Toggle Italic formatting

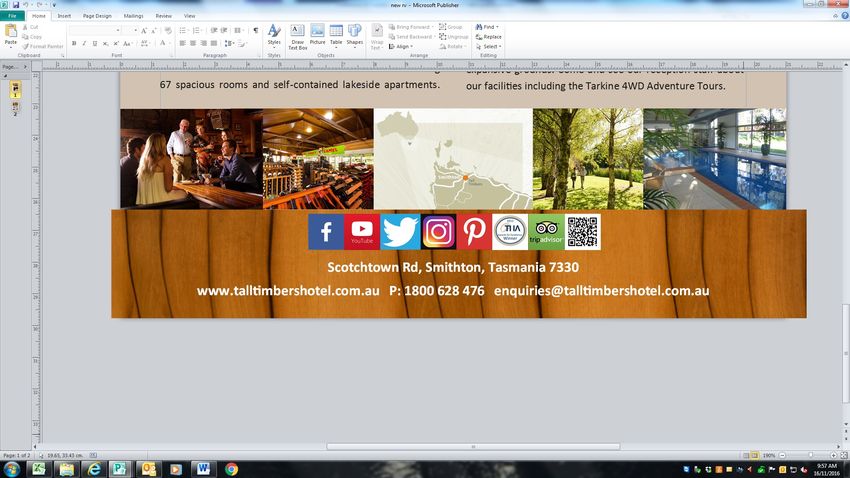(84, 43)
